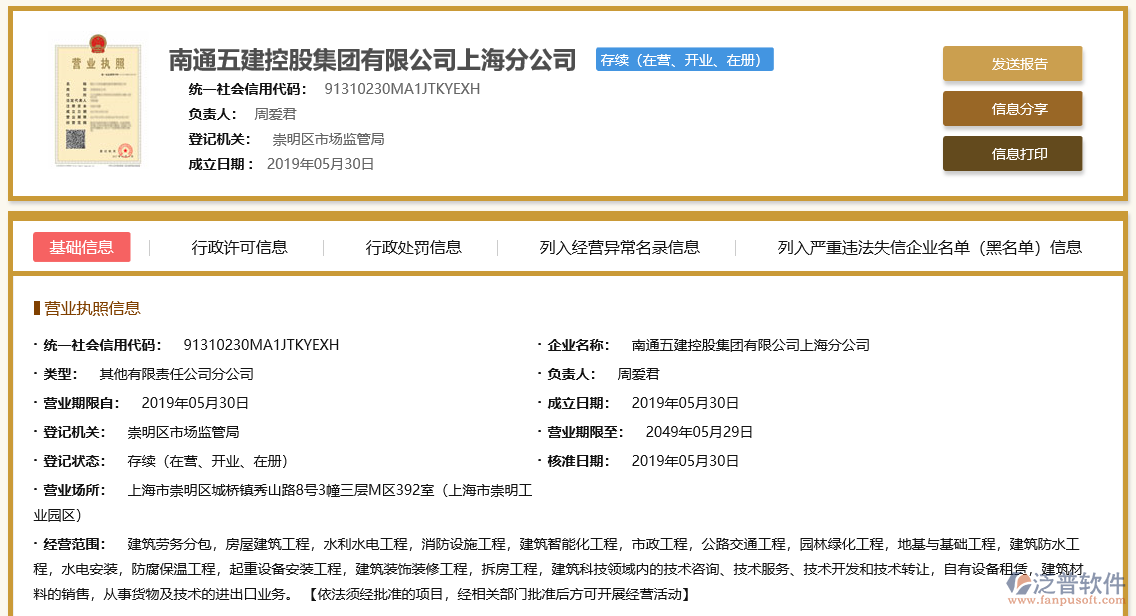Click the 经营范围 label

[x=74, y=544]
